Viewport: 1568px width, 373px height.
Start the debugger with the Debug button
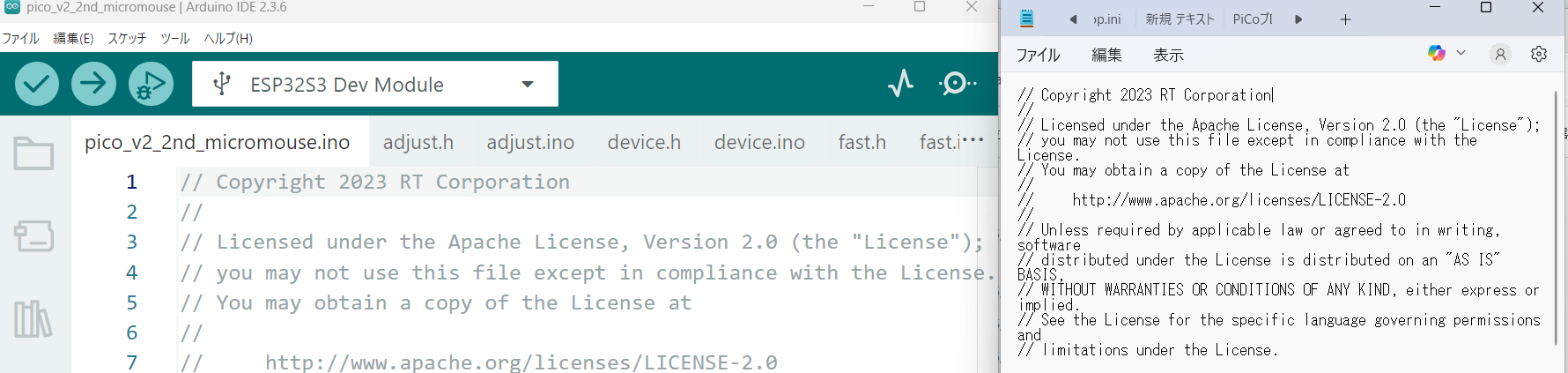point(151,84)
